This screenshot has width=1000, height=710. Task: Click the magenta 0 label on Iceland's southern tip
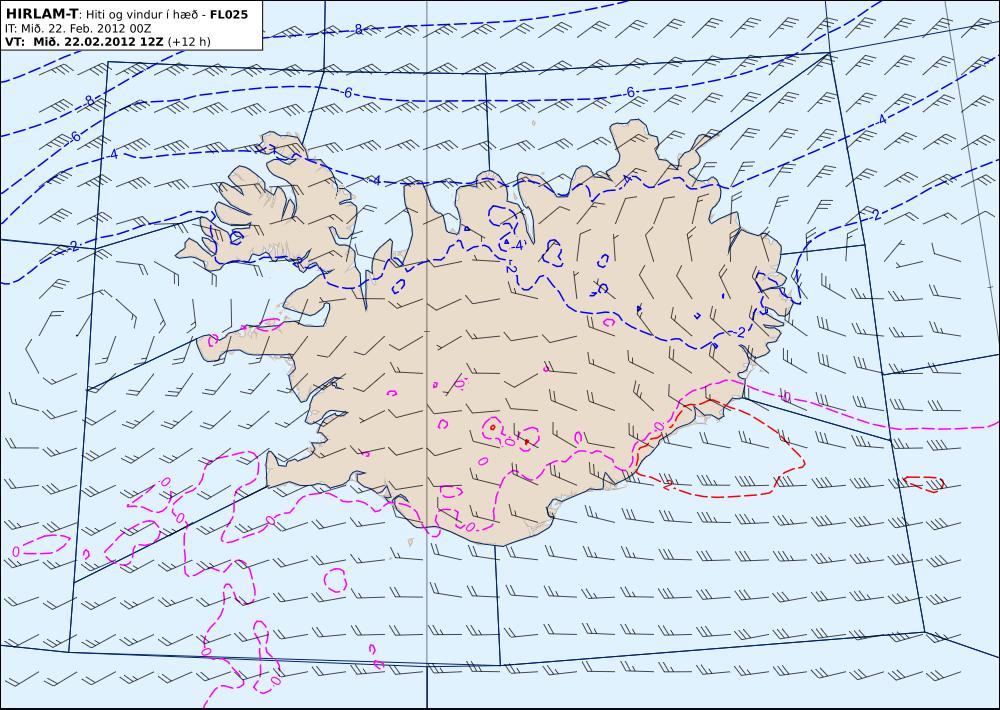(x=470, y=526)
